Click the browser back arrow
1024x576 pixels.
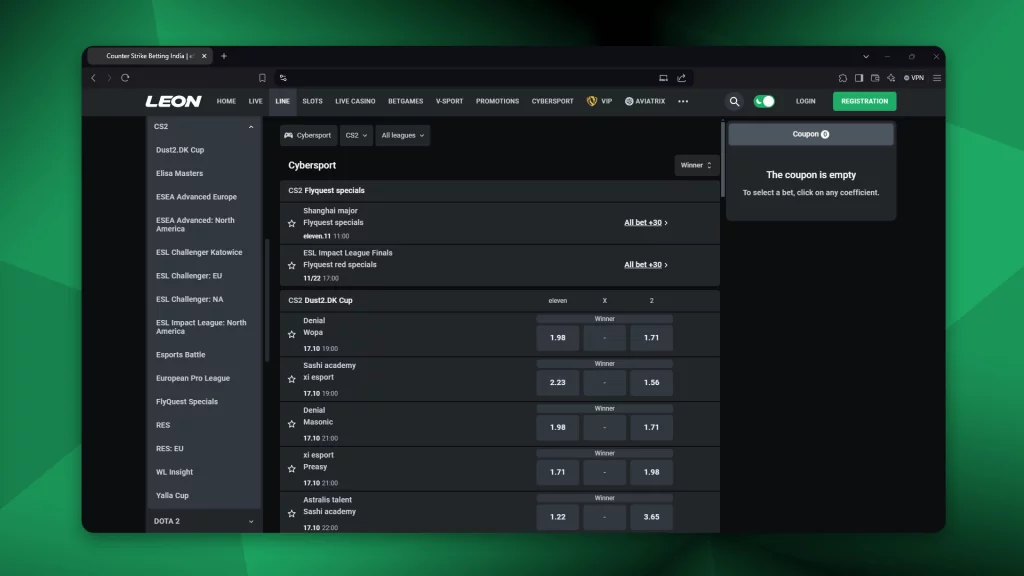pyautogui.click(x=93, y=78)
